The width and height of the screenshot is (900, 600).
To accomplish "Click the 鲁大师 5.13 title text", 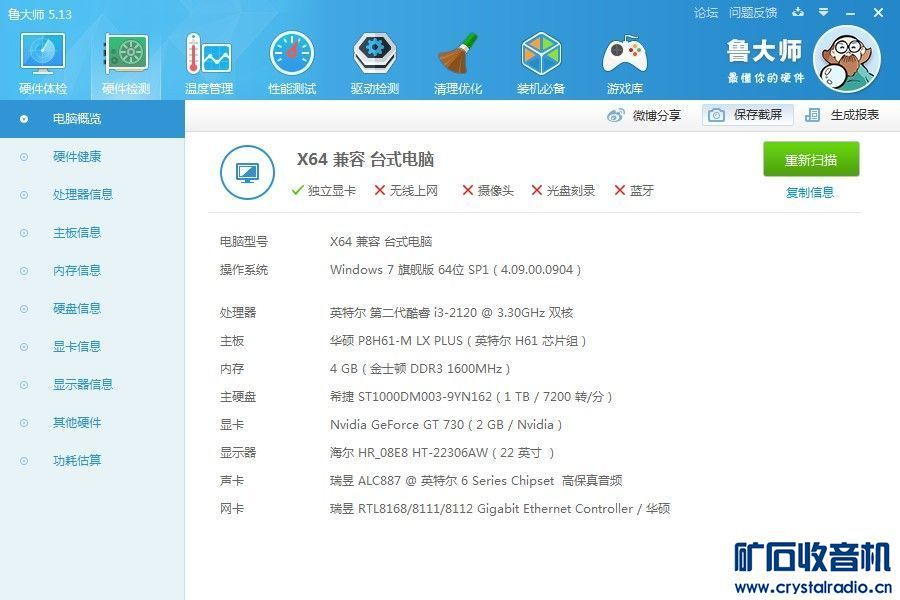I will point(40,14).
